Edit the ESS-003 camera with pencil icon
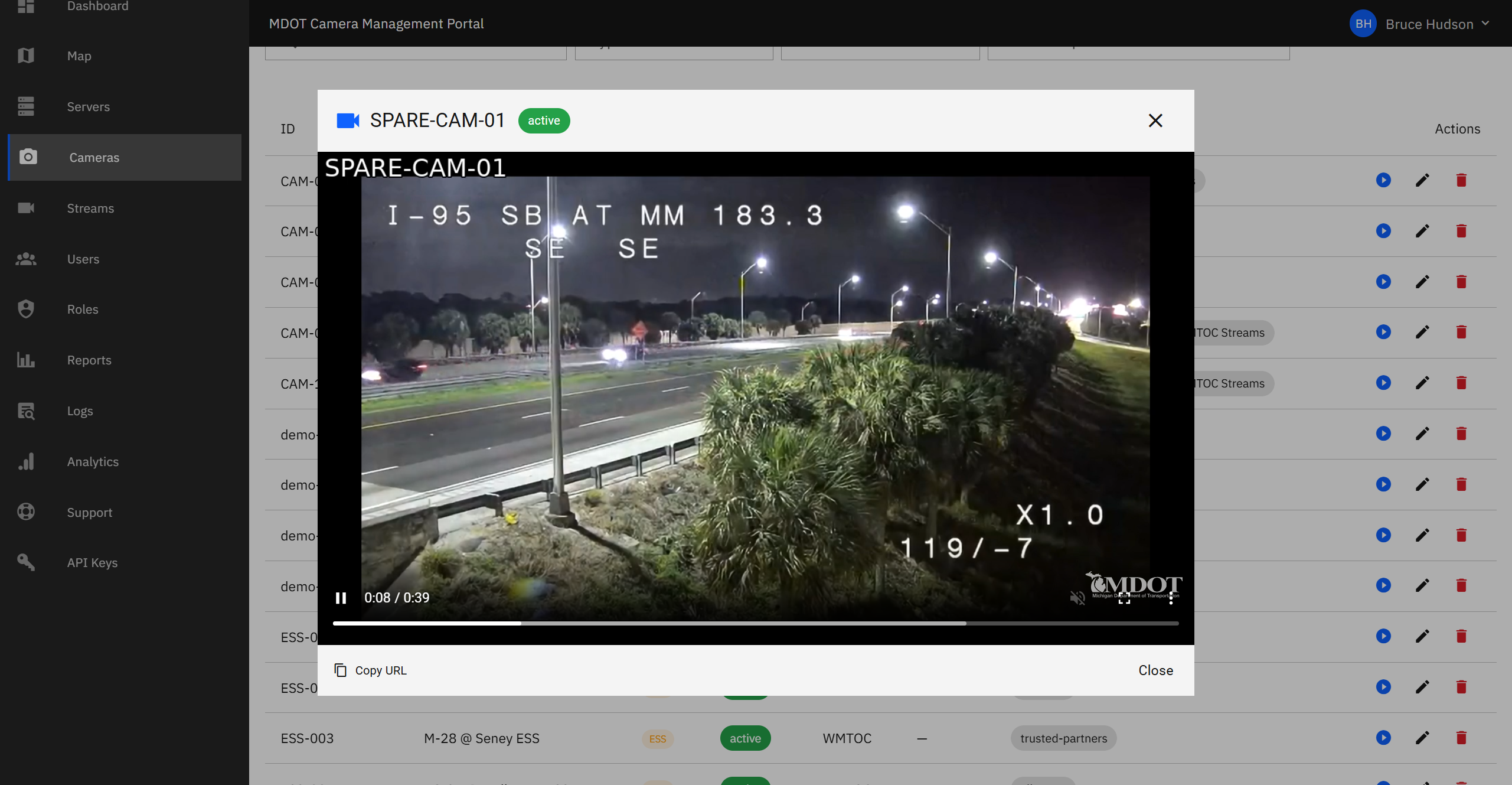Viewport: 1512px width, 785px height. 1422,738
